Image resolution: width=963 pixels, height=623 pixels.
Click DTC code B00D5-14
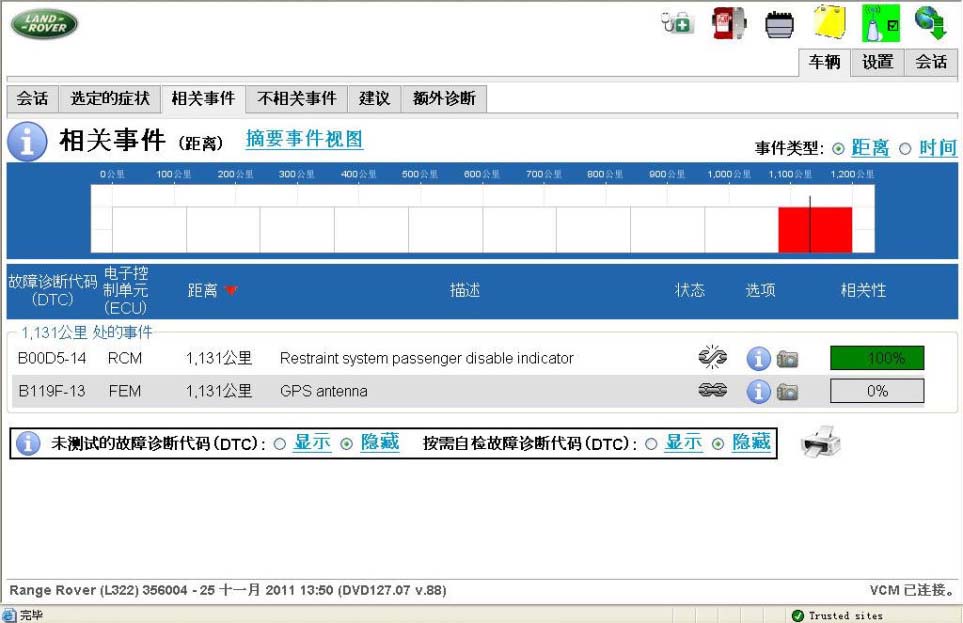(52, 358)
